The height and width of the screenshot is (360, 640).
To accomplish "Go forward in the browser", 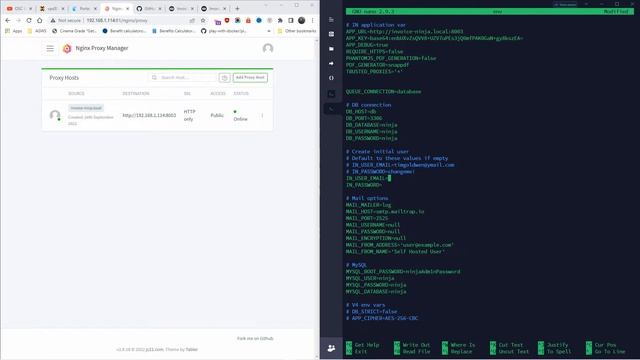I will click(x=18, y=20).
